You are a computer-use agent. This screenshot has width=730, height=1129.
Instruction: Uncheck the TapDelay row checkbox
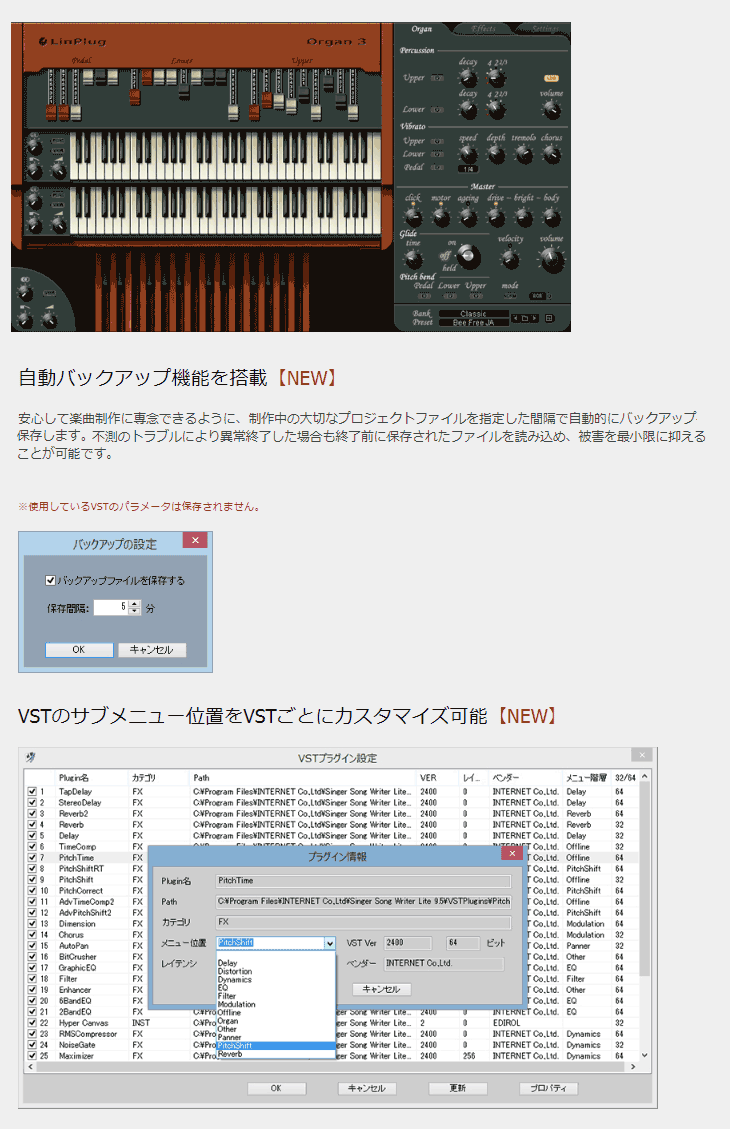tap(32, 791)
